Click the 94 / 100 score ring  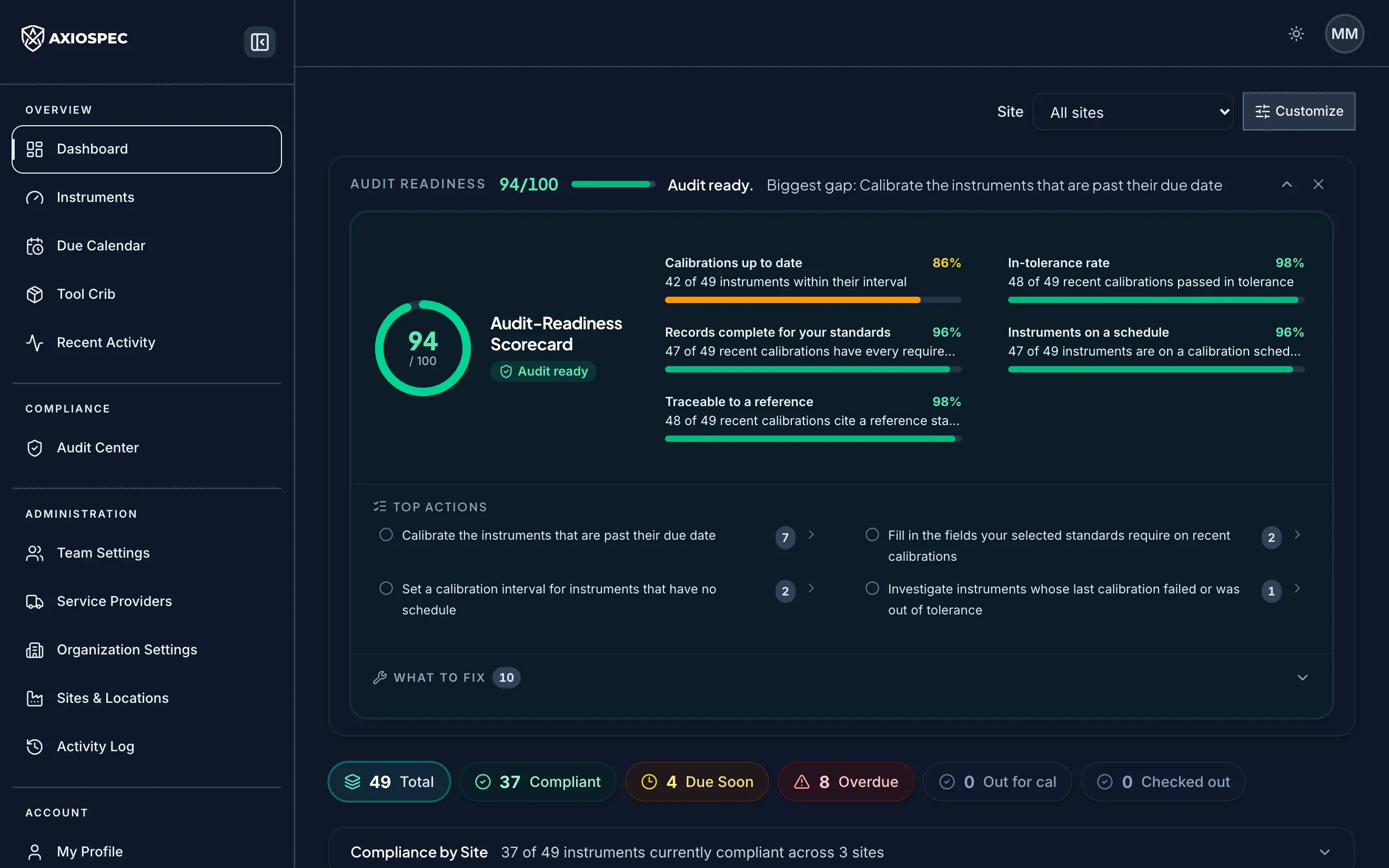coord(423,348)
